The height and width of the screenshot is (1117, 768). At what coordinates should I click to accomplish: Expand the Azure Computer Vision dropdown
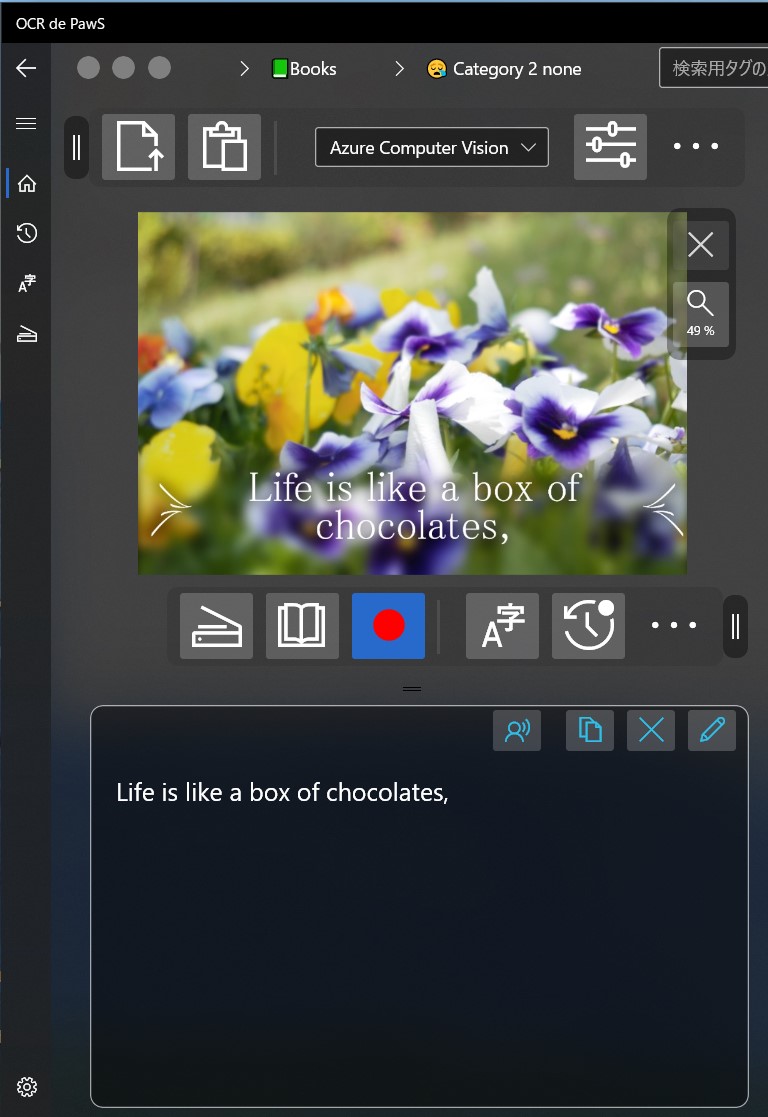(x=432, y=147)
